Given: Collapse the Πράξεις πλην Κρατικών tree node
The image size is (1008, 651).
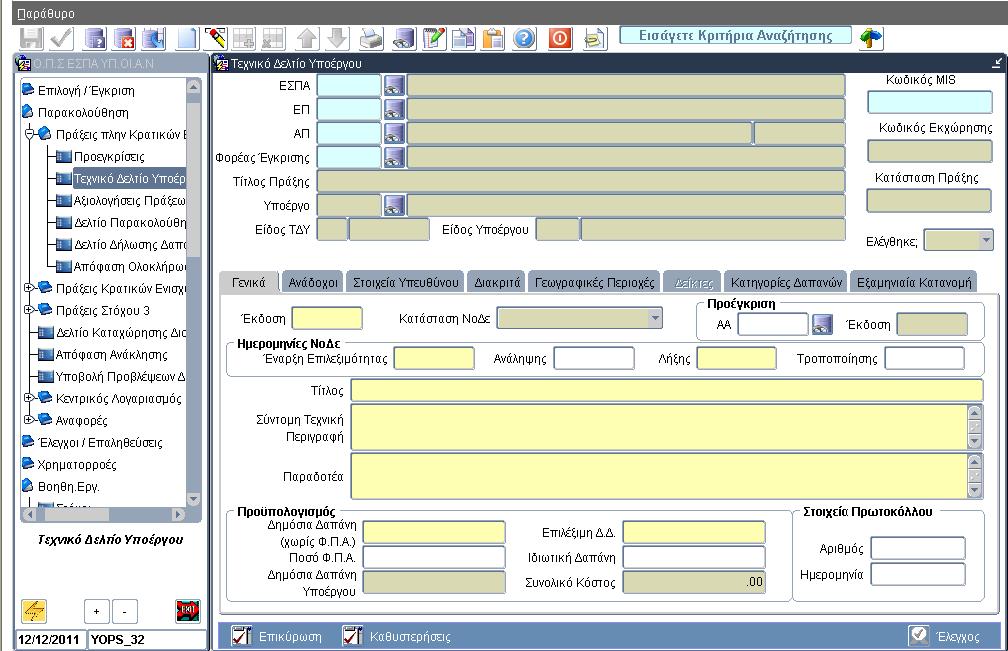Looking at the screenshot, I should pos(29,134).
